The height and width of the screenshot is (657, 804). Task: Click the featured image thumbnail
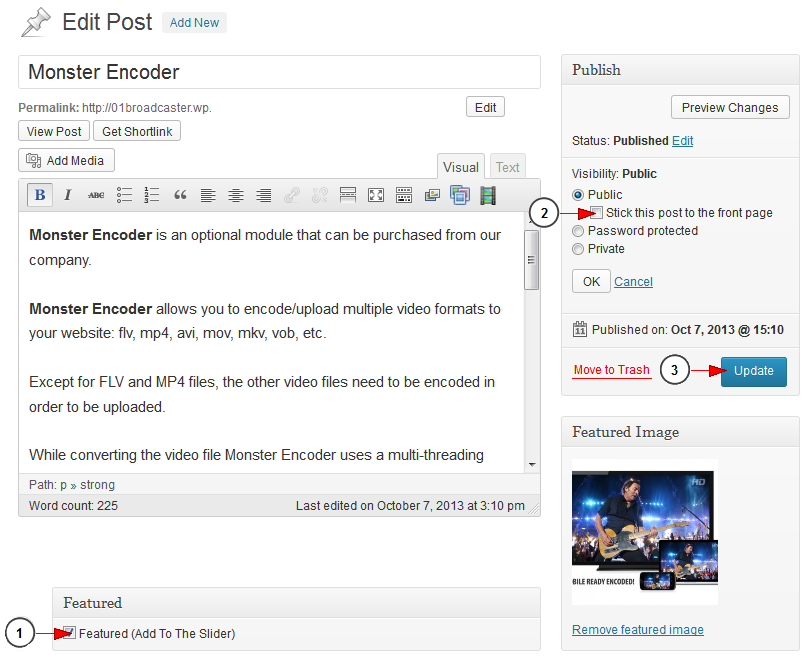(x=645, y=532)
